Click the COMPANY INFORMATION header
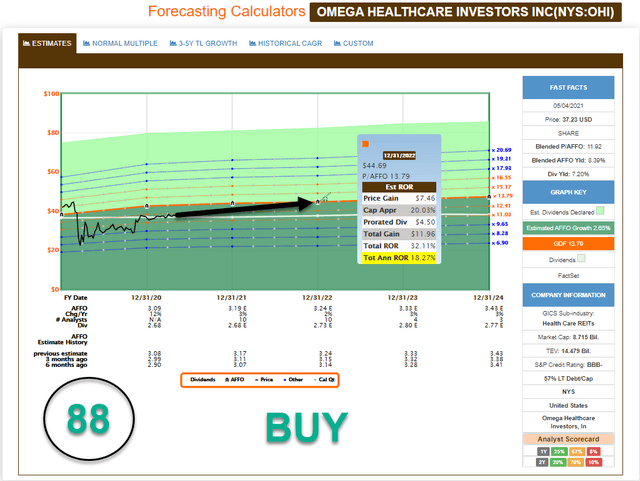Screen dimensions: 640x481 click(568, 295)
